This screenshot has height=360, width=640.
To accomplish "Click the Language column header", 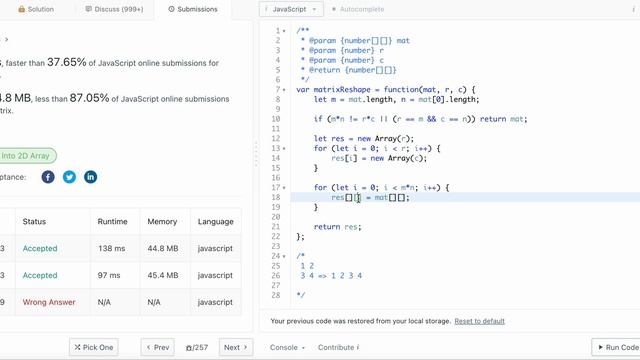I will [216, 222].
